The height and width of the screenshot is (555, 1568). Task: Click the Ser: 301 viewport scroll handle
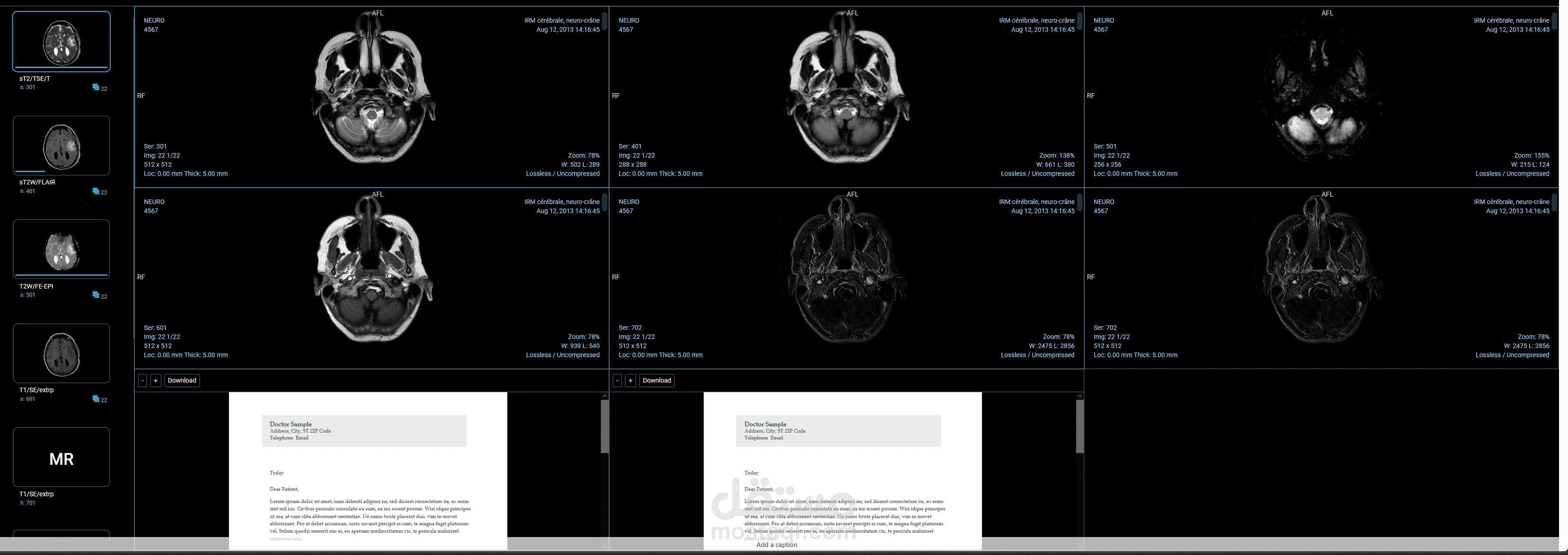click(604, 21)
